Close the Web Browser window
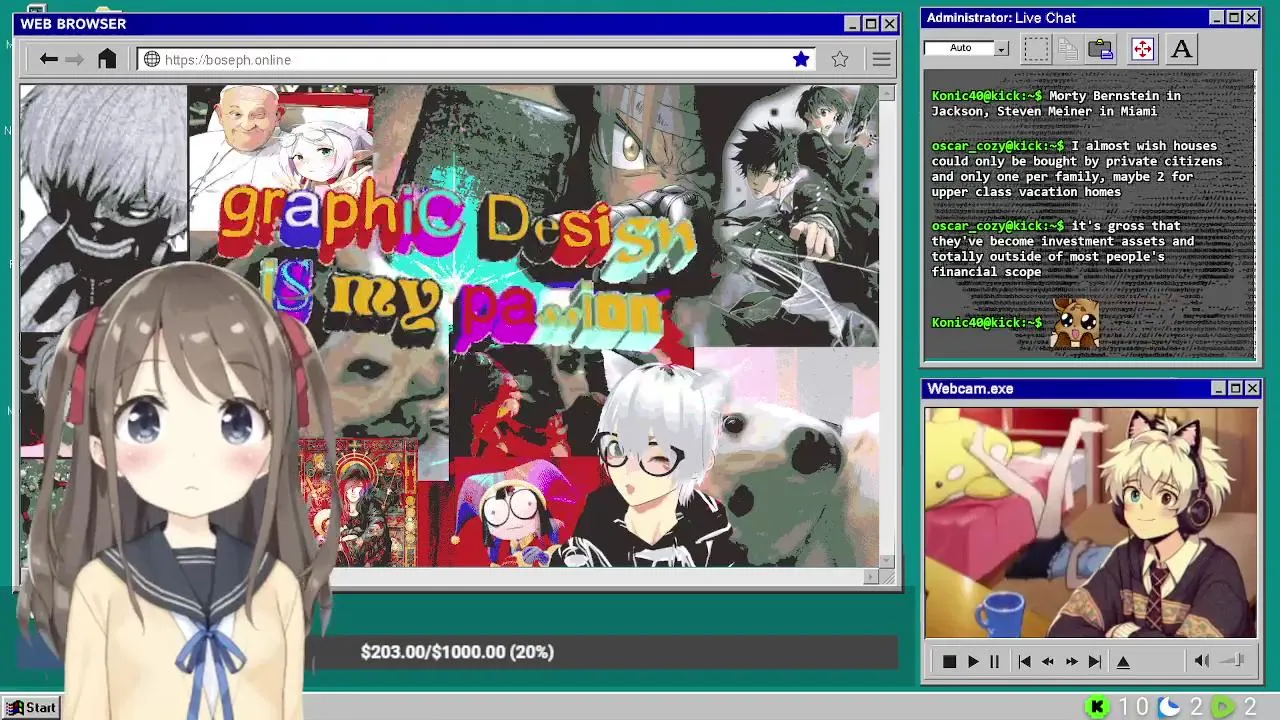This screenshot has width=1280, height=720. tap(888, 24)
